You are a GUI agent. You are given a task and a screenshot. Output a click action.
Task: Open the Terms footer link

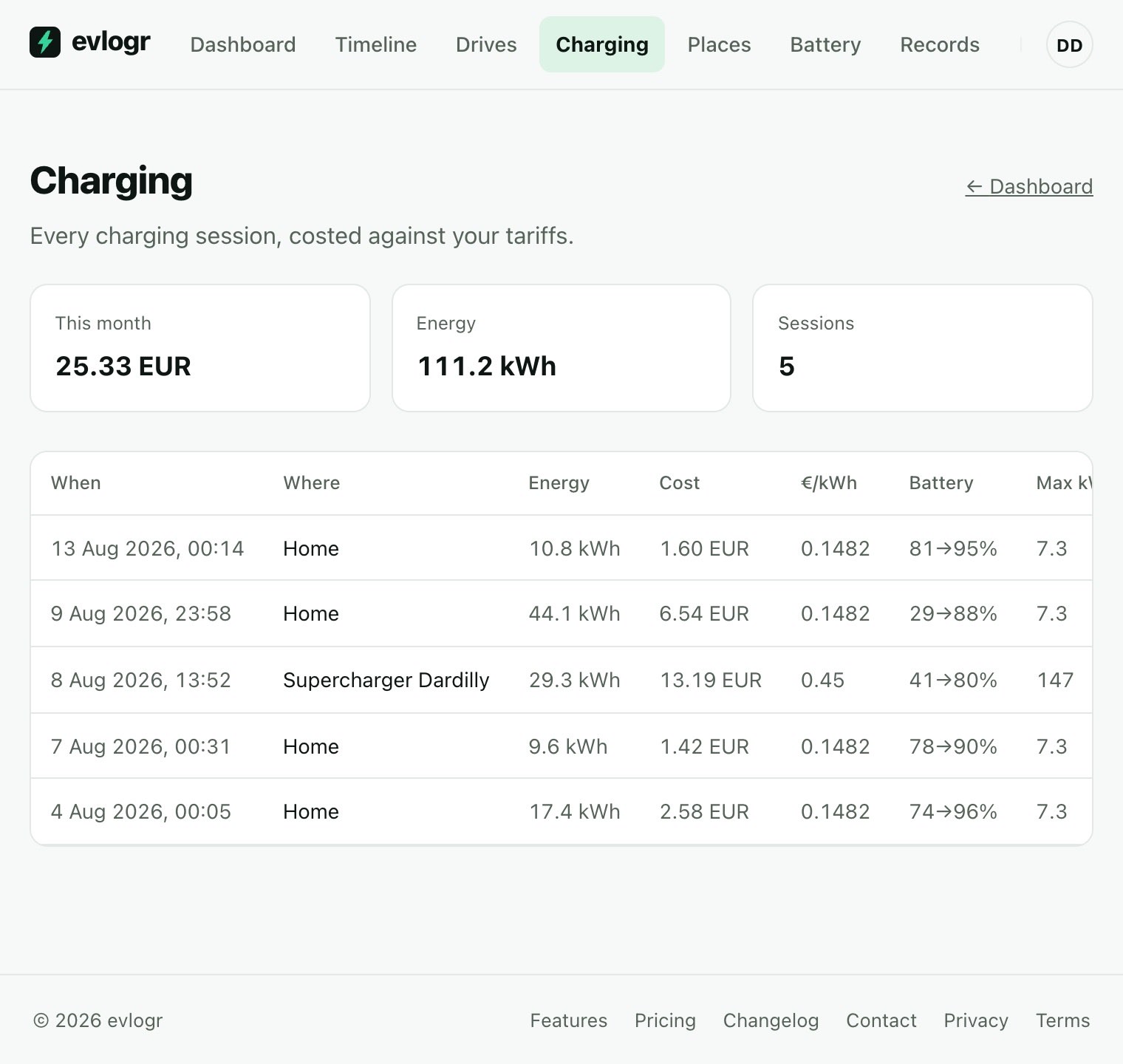(1062, 1020)
